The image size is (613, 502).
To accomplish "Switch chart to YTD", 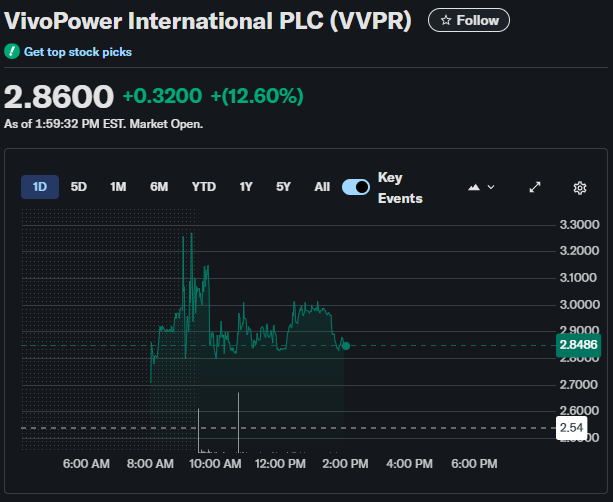I will [x=204, y=187].
